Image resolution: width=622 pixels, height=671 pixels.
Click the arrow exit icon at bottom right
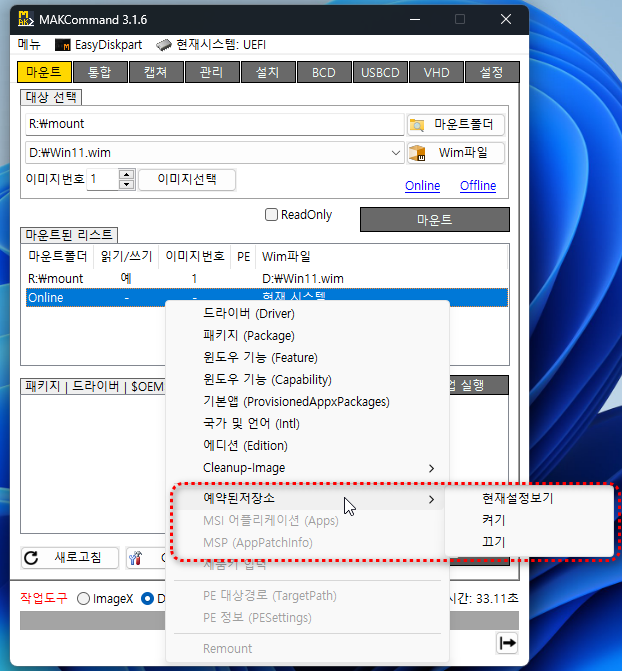click(x=507, y=643)
